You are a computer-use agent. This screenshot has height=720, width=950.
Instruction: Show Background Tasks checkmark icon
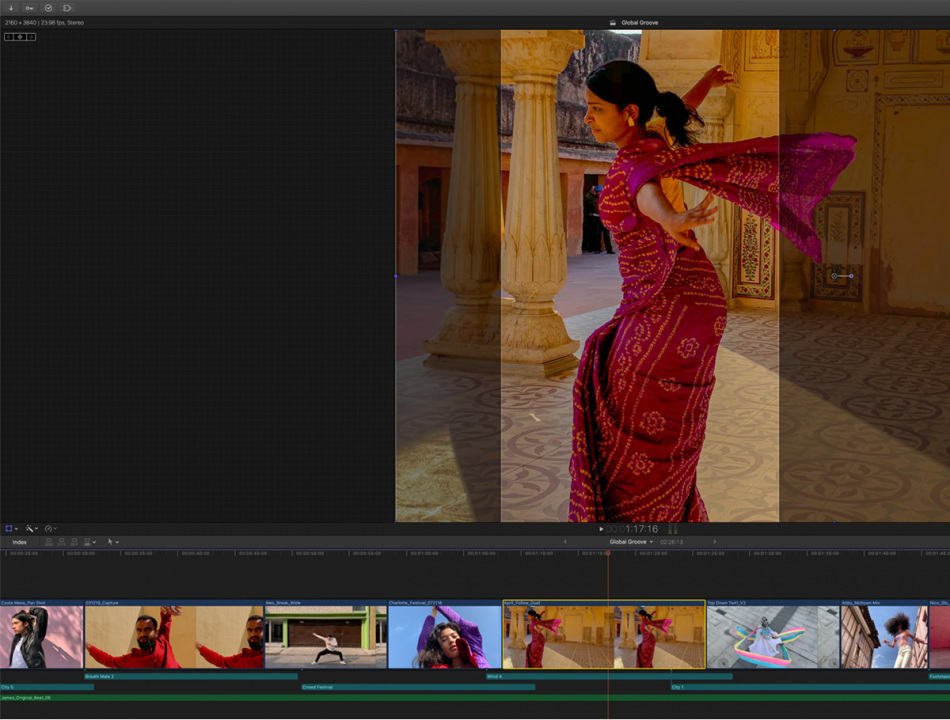[48, 8]
